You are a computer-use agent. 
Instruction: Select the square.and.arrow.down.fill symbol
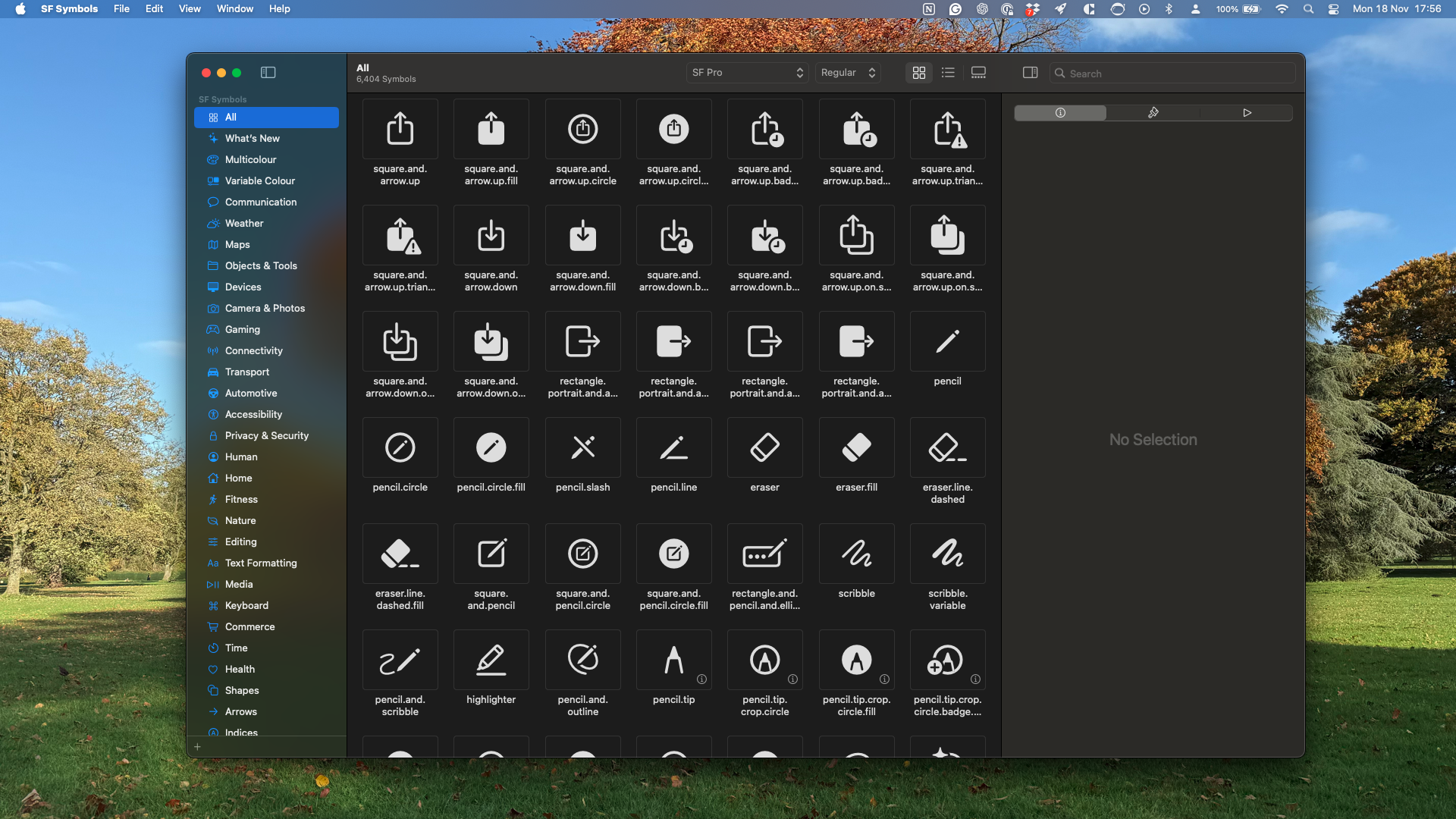582,235
